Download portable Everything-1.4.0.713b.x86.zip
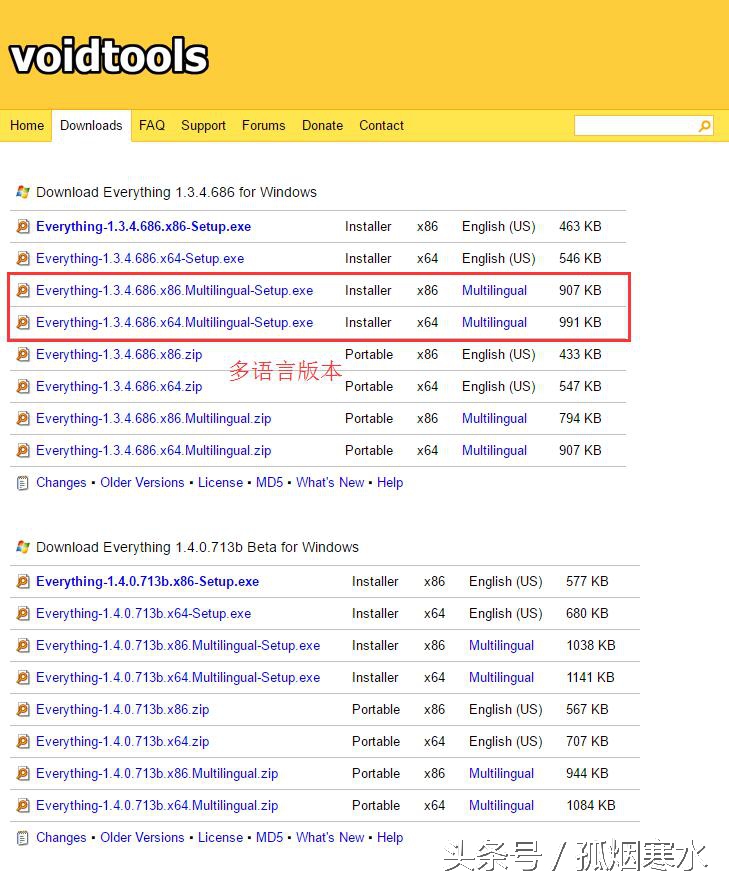 [122, 709]
